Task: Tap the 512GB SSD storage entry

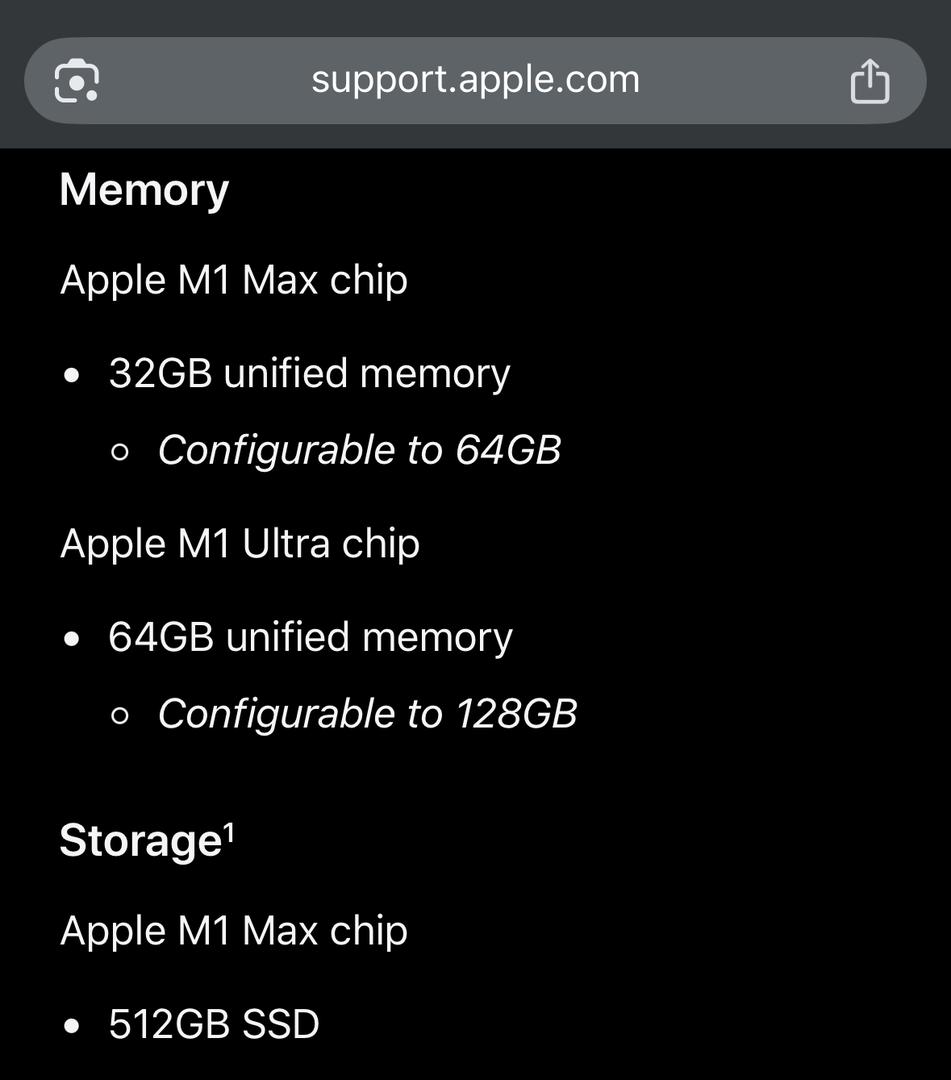Action: tap(214, 1024)
